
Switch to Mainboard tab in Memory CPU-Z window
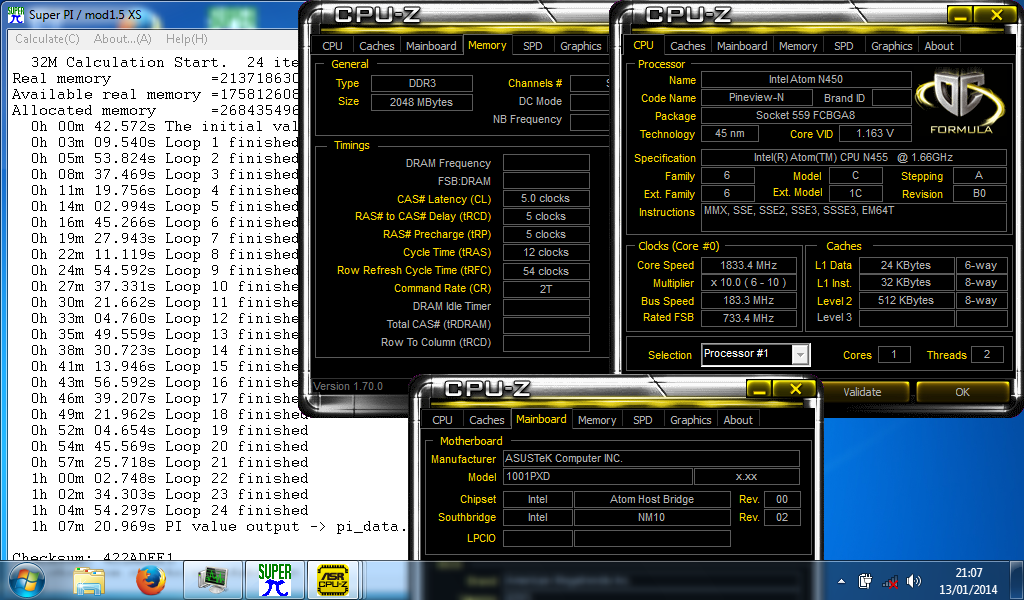tap(431, 46)
